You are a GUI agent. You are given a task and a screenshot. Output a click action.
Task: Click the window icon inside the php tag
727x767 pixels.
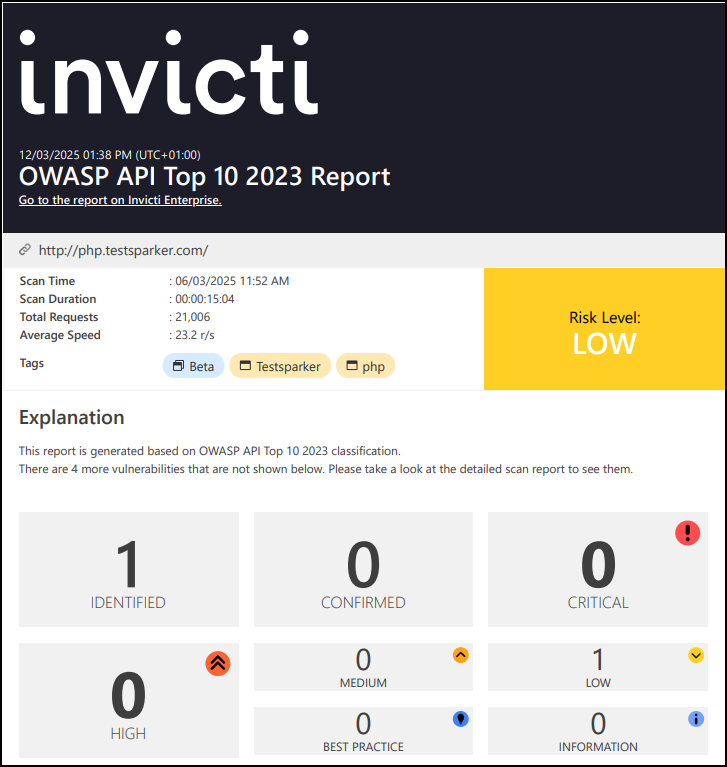[x=352, y=365]
